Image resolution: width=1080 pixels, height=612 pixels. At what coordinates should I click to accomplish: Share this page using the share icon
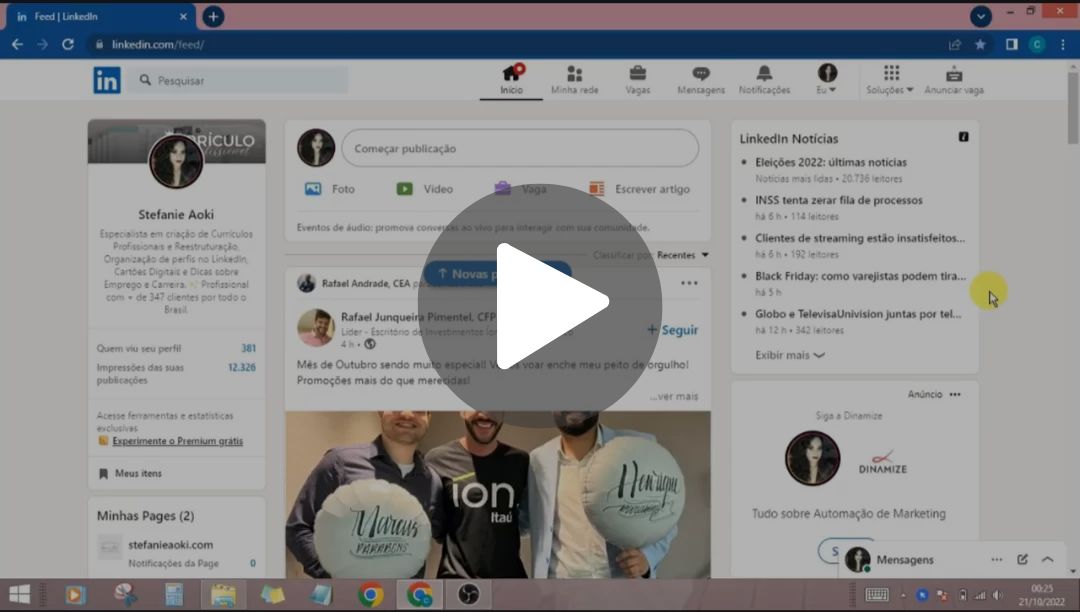click(955, 45)
